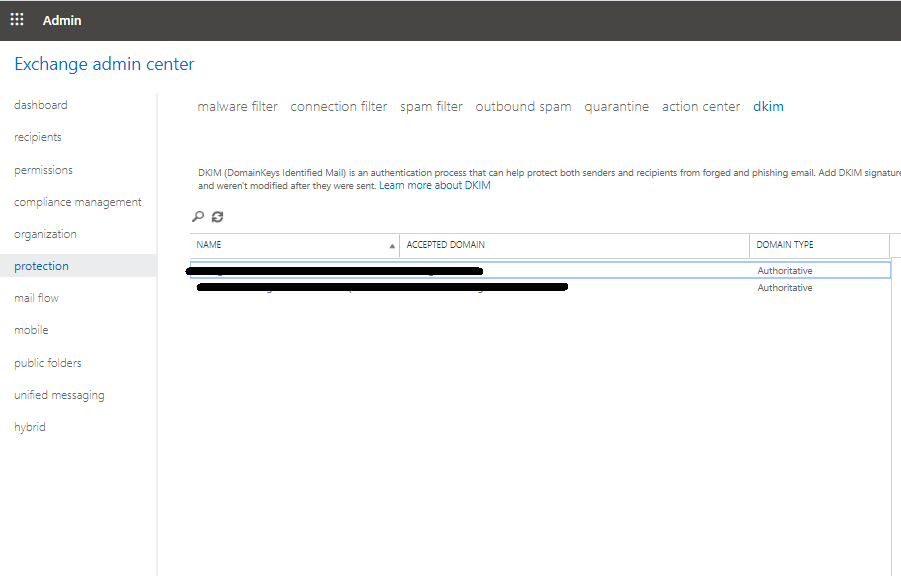Screen dimensions: 901x576
Task: View the outbound spam tab
Action: point(523,106)
